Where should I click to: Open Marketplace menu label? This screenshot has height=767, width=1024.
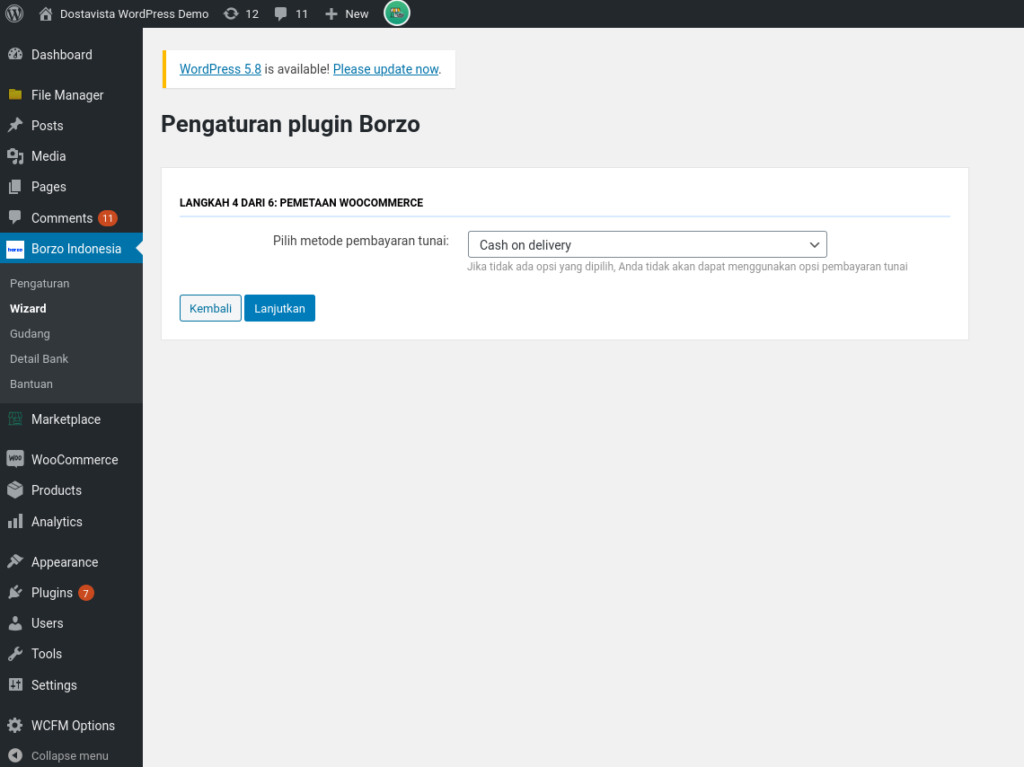(x=66, y=419)
